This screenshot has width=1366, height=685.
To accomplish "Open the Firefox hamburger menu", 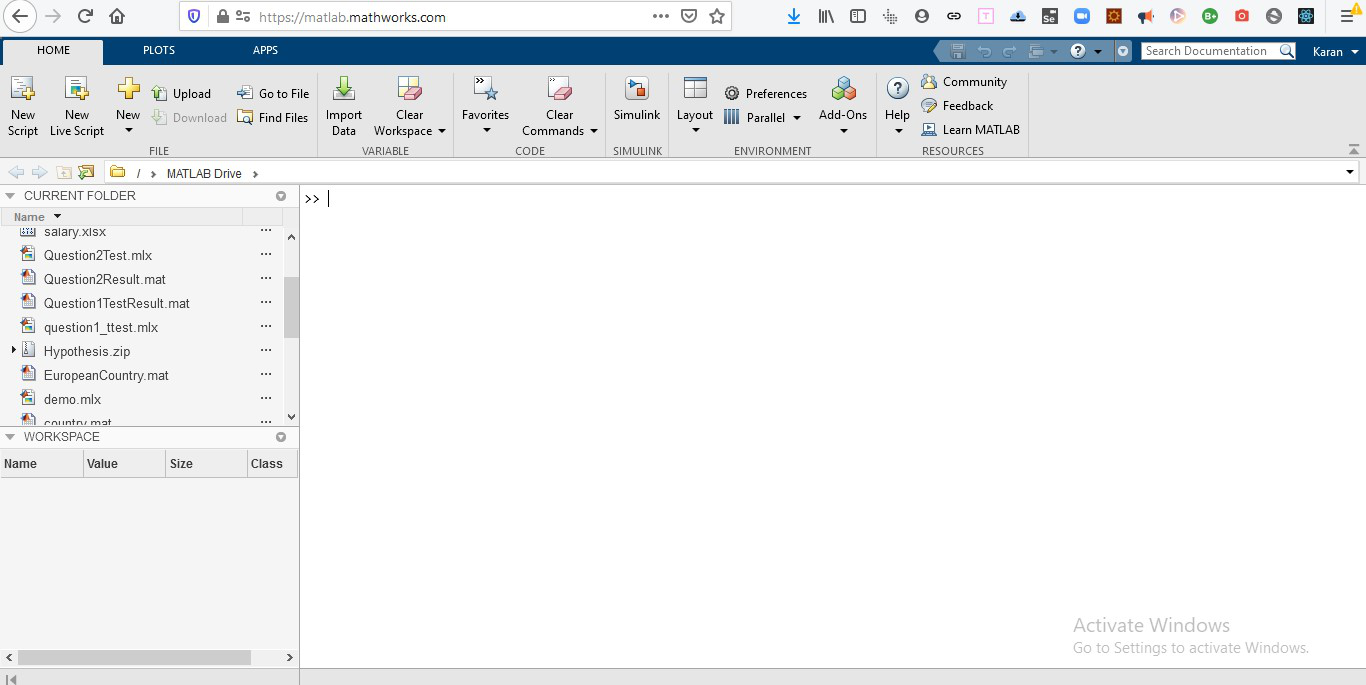I will [x=1347, y=16].
